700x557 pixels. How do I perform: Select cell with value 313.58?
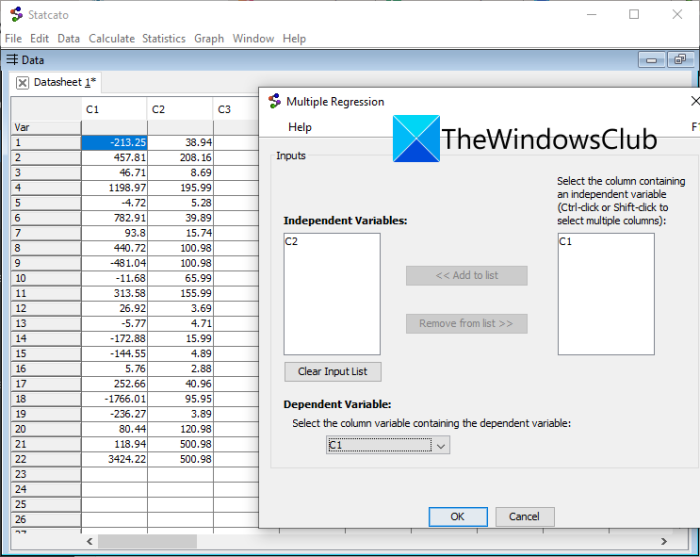(114, 293)
